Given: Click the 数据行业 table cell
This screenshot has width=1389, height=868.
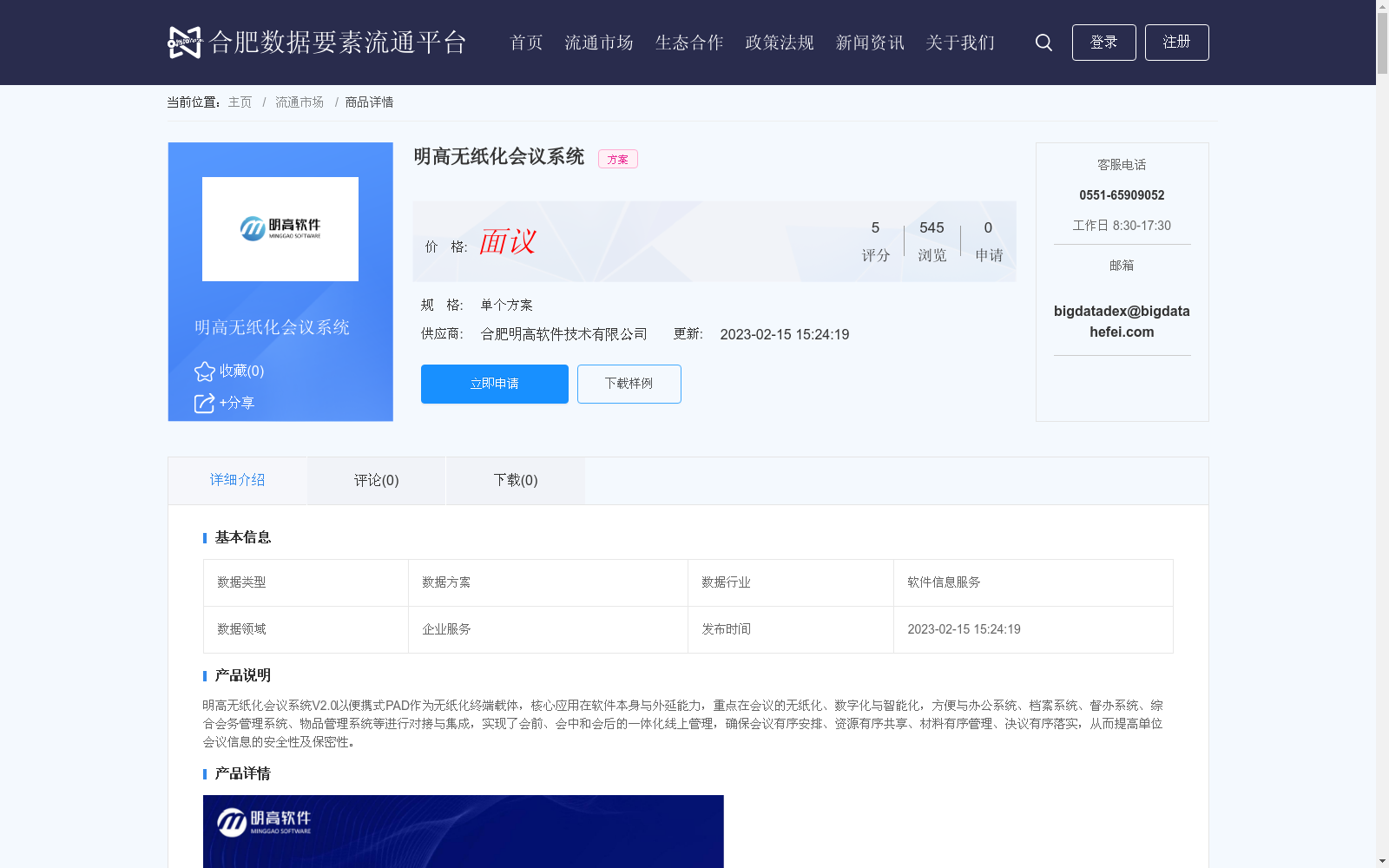Looking at the screenshot, I should 791,582.
